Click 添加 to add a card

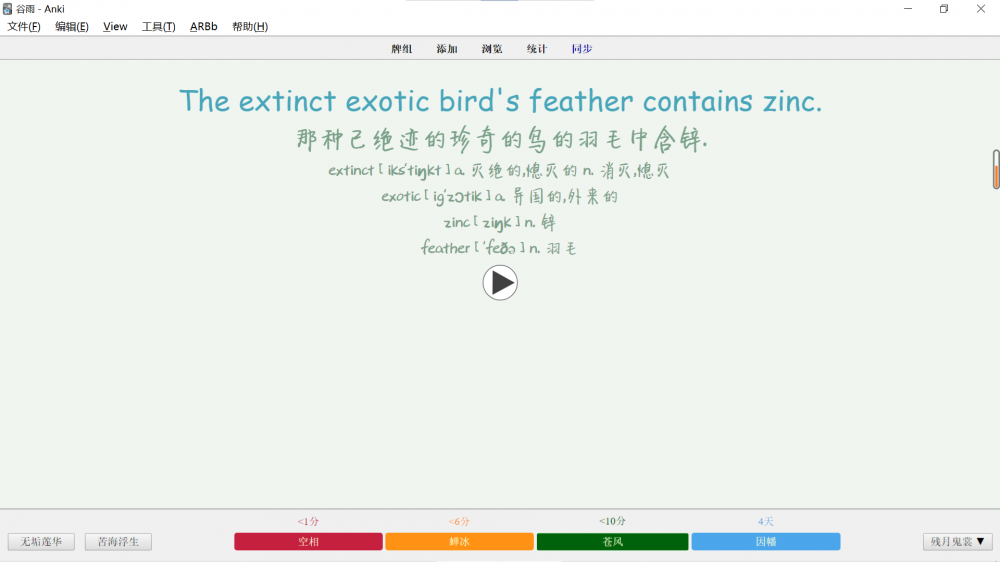[447, 48]
